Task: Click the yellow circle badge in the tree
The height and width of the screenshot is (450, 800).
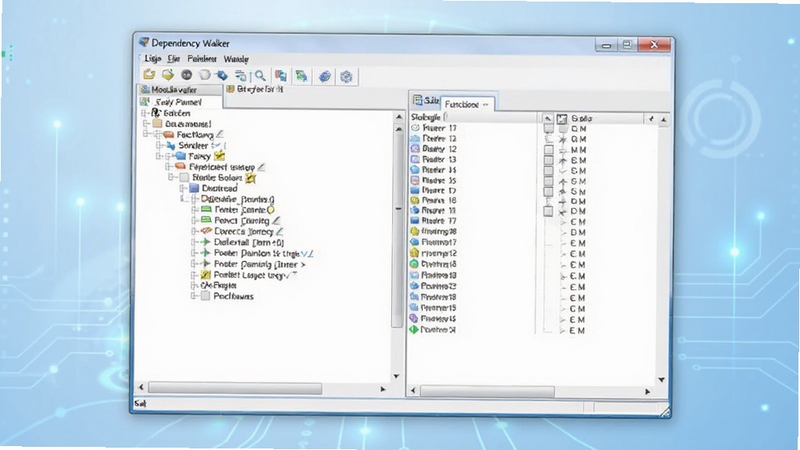Action: 270,210
